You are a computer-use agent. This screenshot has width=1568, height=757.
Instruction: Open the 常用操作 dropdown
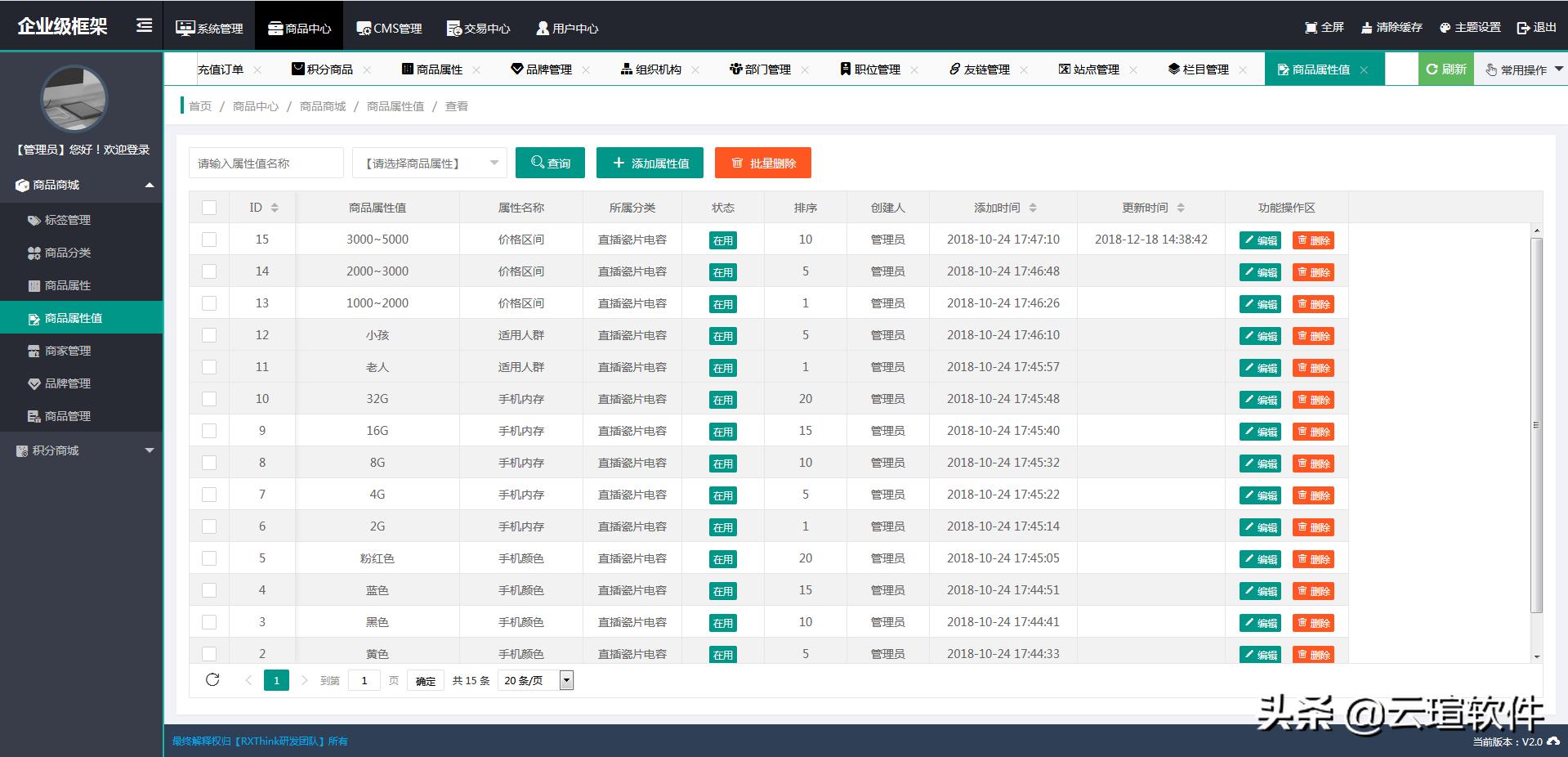(x=1524, y=69)
